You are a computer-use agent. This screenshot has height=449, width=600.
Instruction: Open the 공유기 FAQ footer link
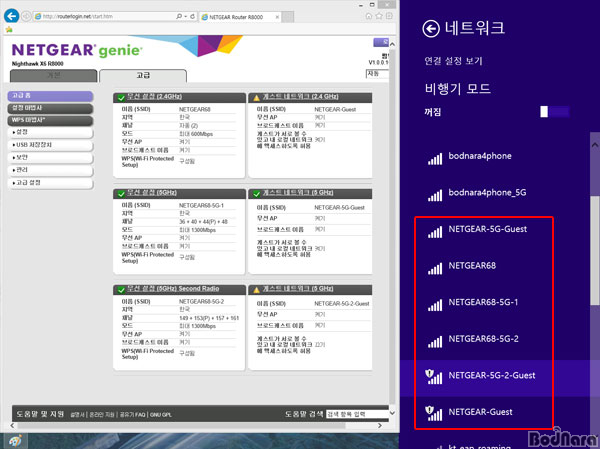point(132,415)
